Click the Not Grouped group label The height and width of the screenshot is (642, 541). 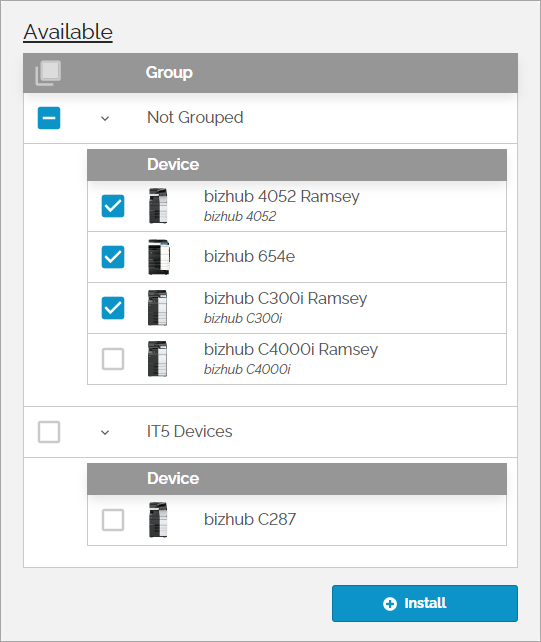pos(195,118)
